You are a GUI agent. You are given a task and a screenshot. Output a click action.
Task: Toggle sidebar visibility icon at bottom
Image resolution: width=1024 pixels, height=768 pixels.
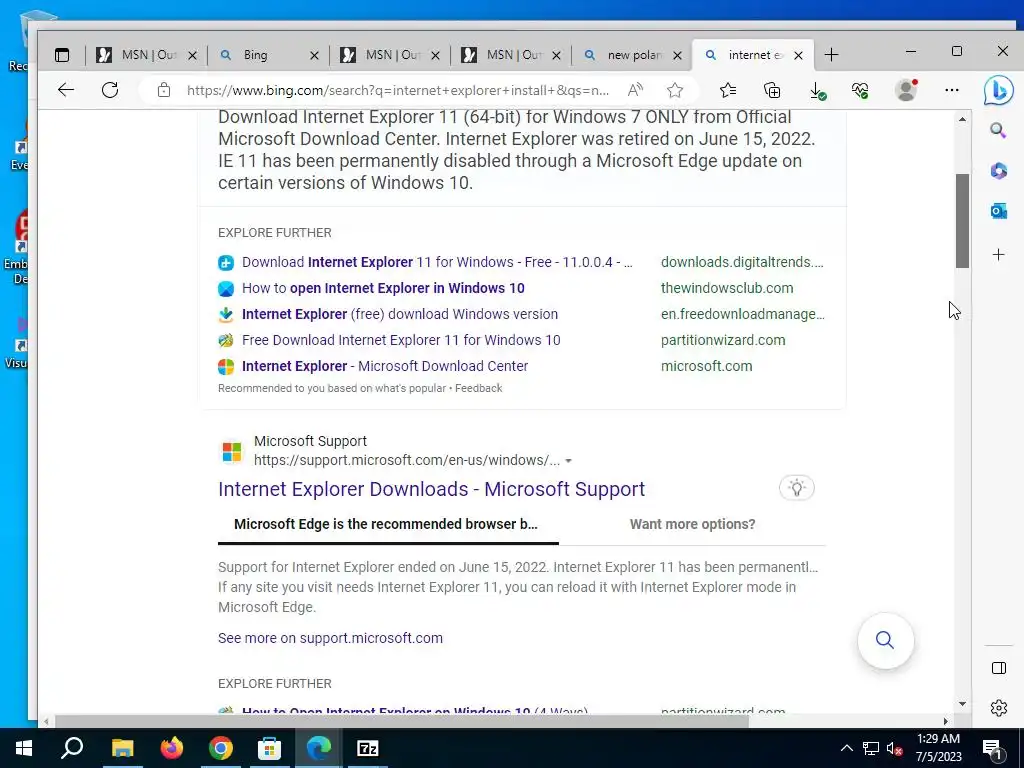tap(999, 667)
